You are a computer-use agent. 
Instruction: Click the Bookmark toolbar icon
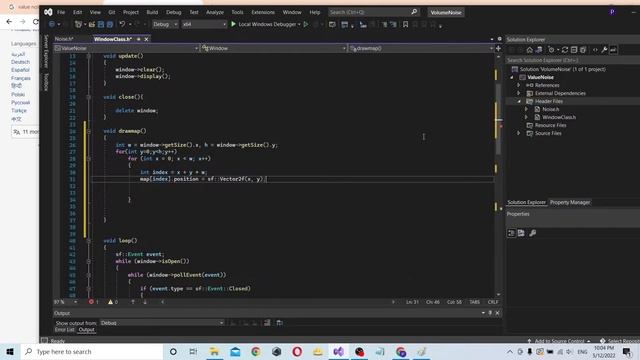(x=405, y=24)
